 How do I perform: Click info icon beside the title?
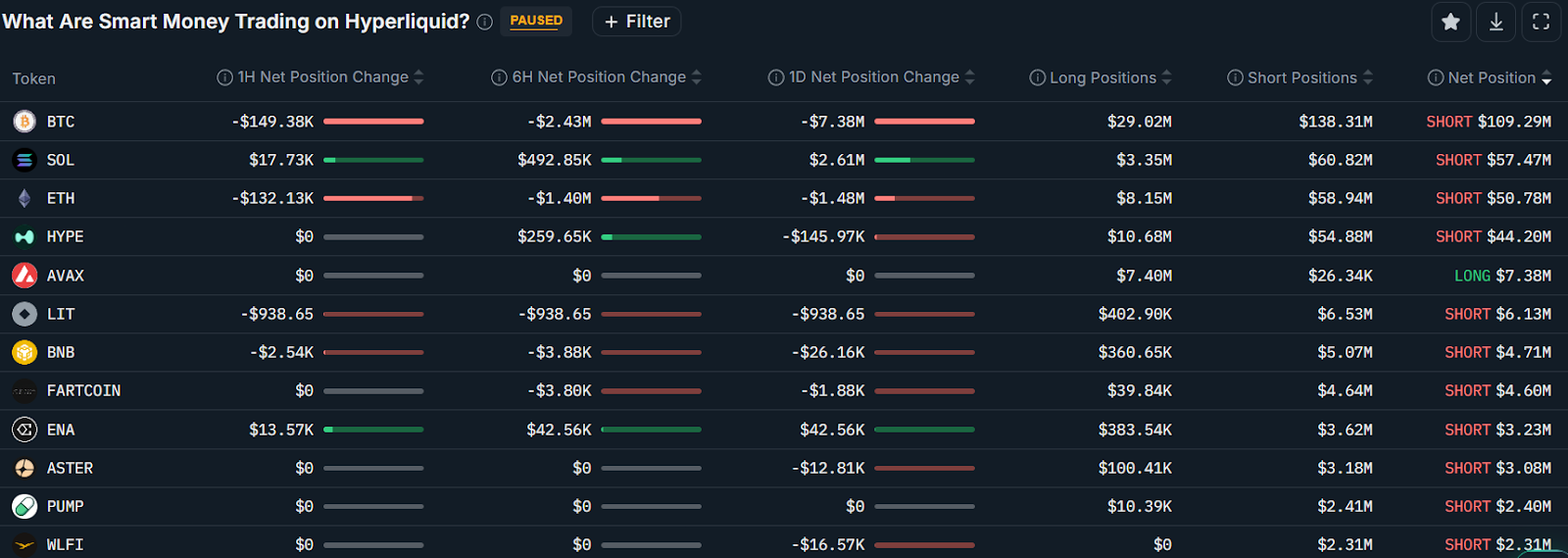(x=484, y=22)
